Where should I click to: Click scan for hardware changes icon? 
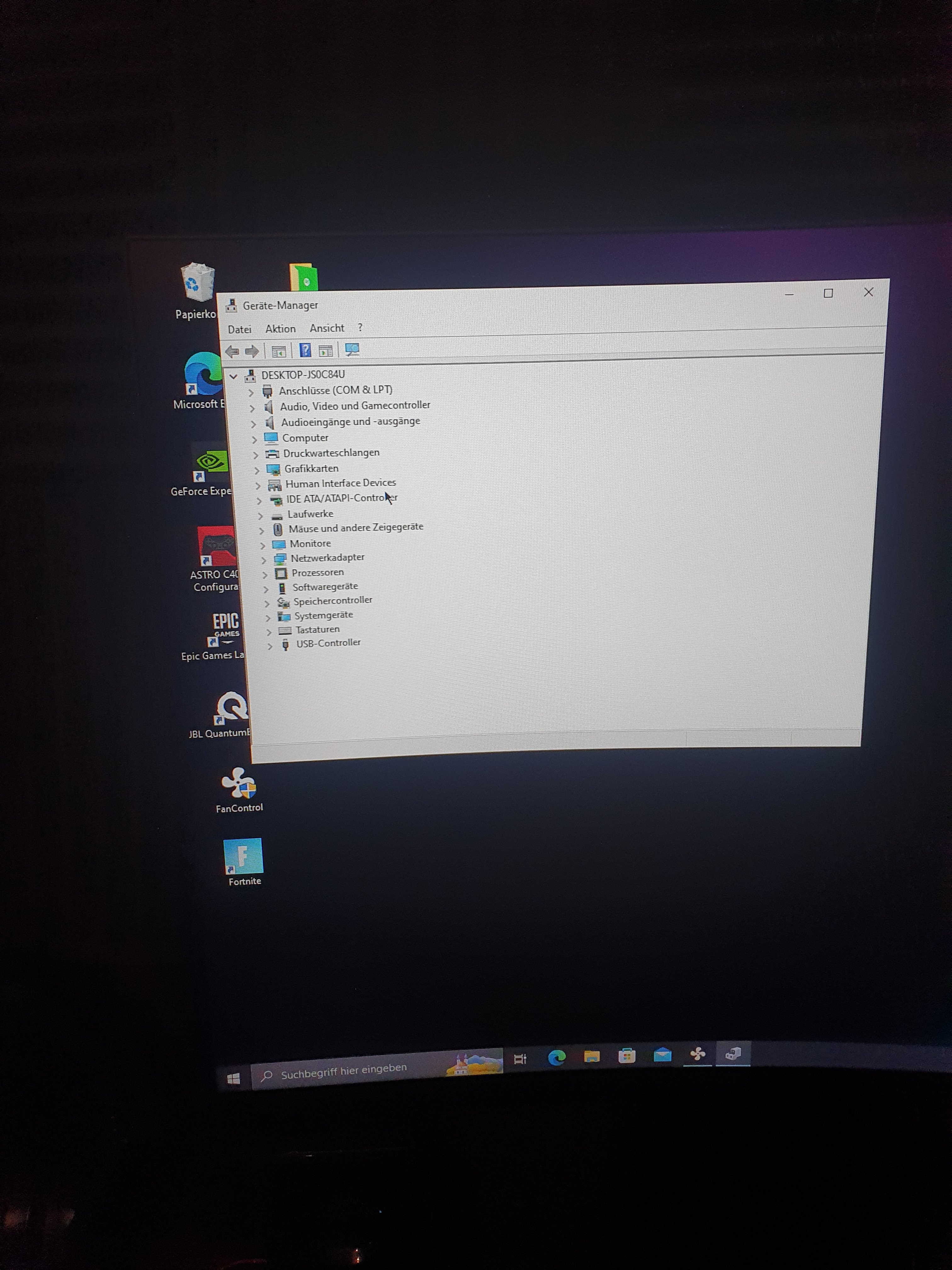point(352,350)
